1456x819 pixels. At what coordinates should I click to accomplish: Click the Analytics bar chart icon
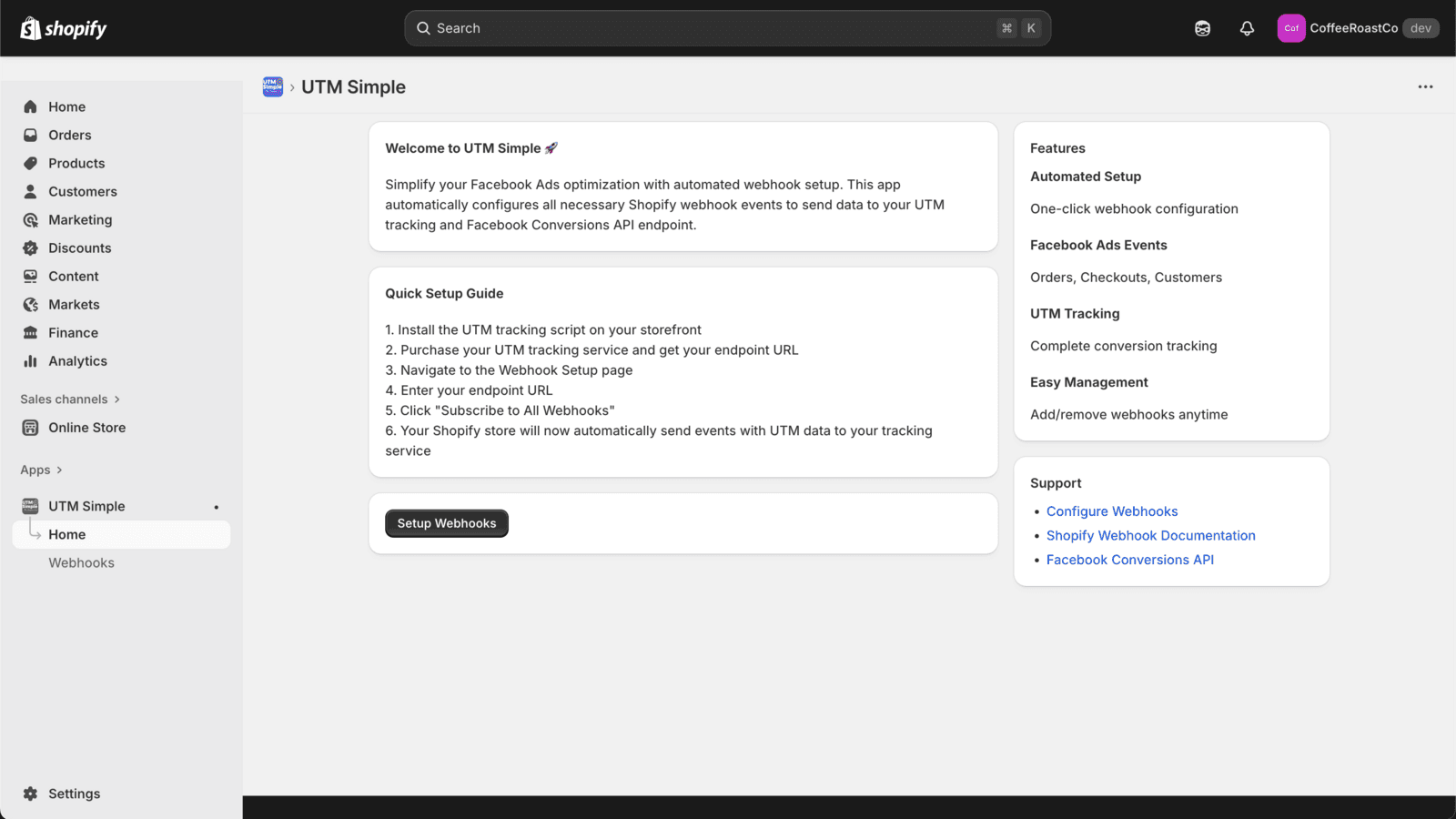pos(30,360)
